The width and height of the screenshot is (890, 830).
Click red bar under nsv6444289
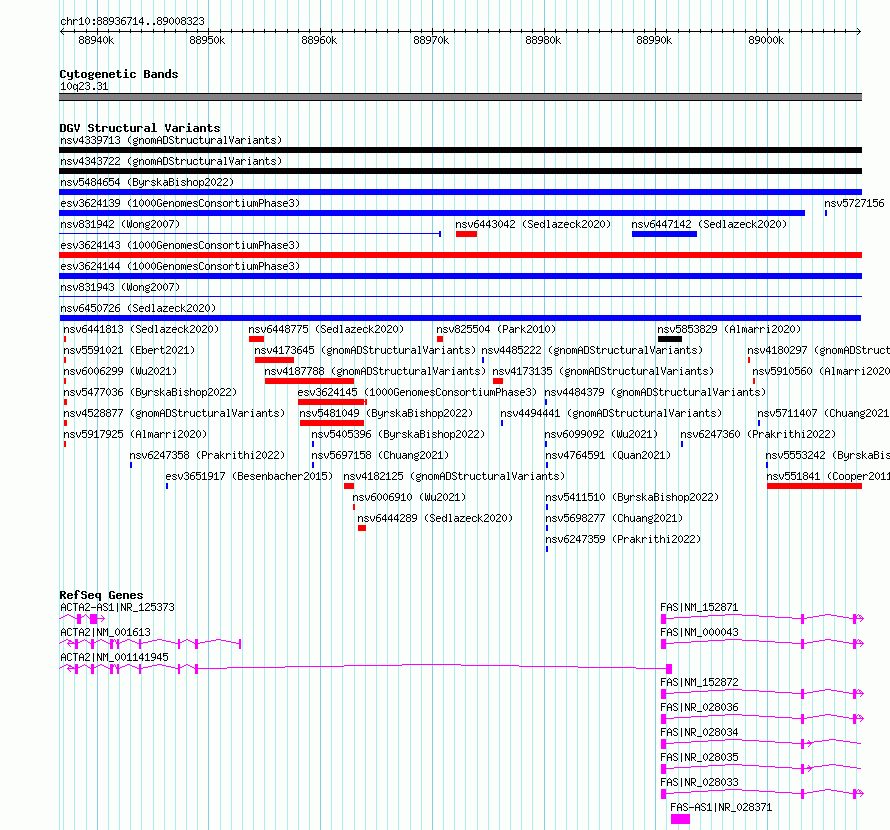pos(362,528)
